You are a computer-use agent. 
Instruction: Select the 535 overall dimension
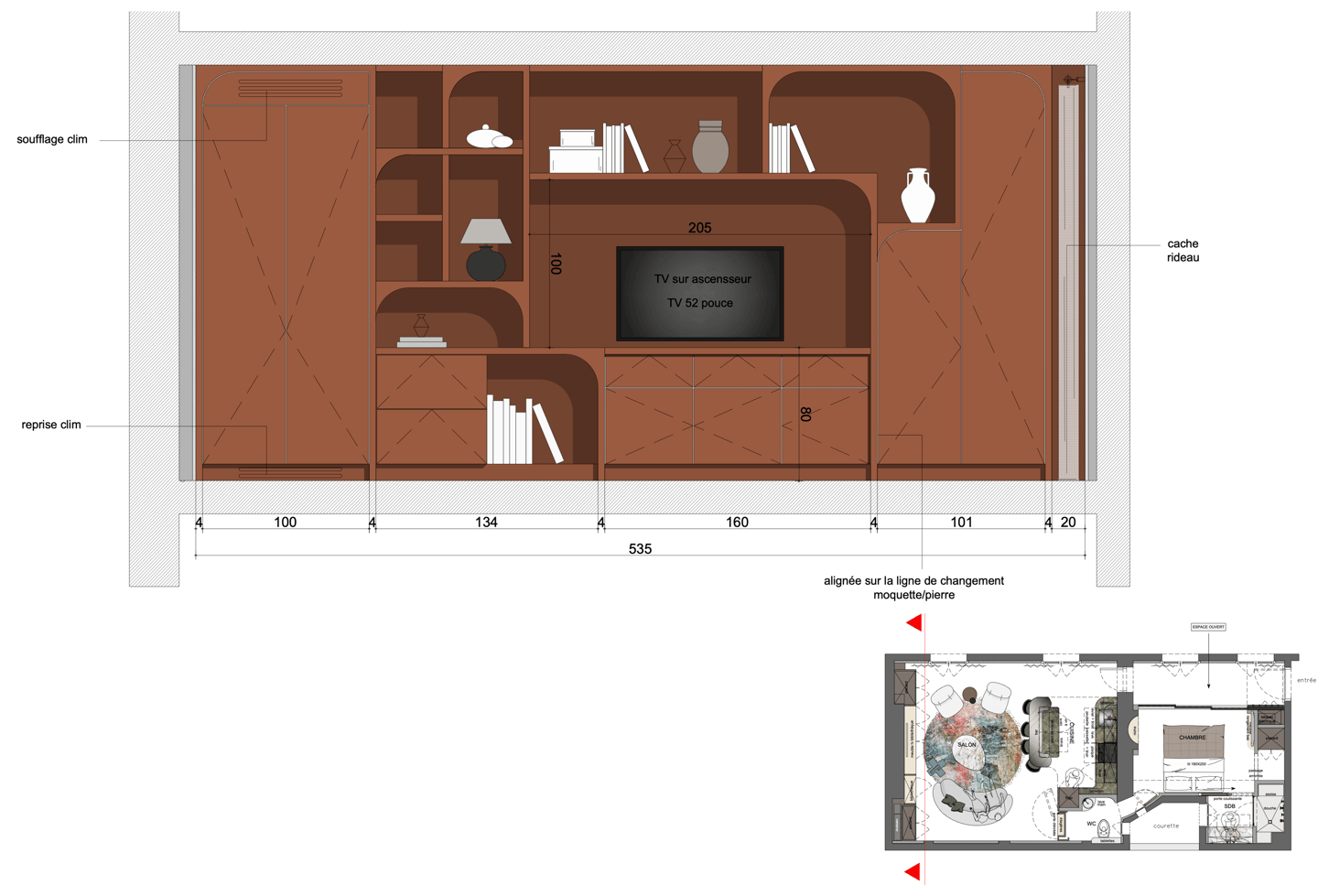tap(640, 548)
